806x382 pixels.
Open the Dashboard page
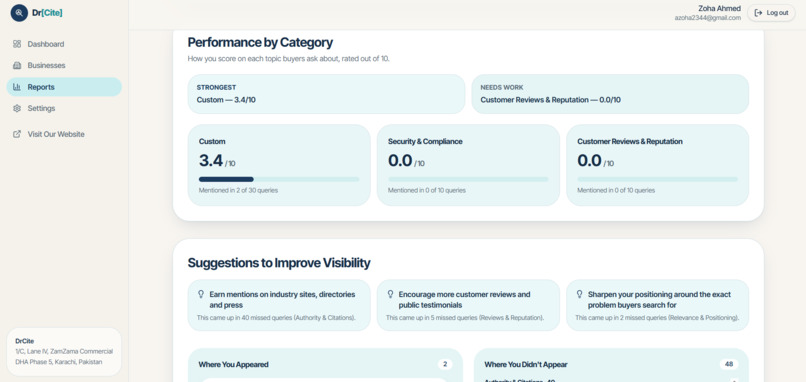coord(64,44)
